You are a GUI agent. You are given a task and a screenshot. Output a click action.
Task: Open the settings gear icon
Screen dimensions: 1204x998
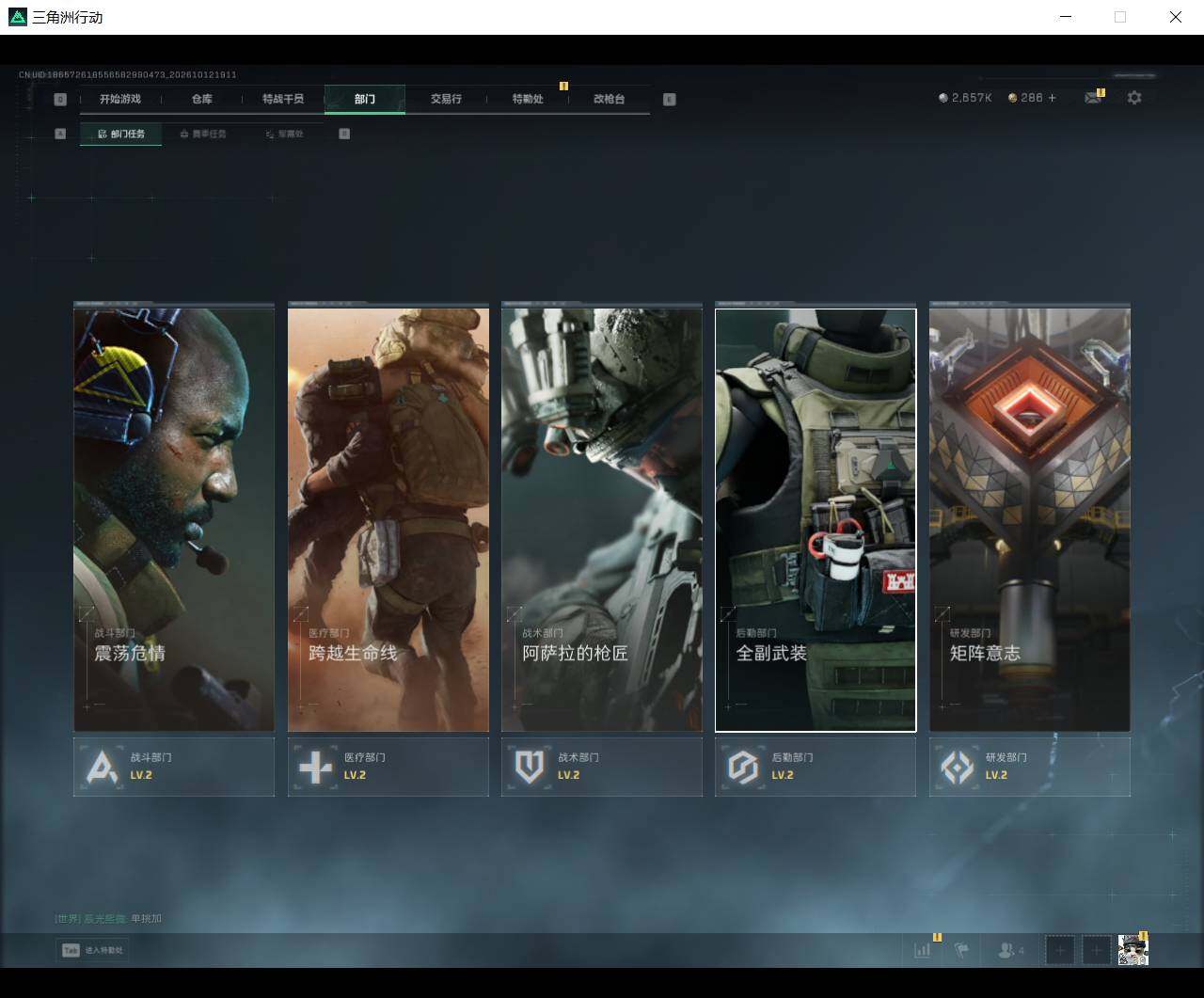point(1134,98)
